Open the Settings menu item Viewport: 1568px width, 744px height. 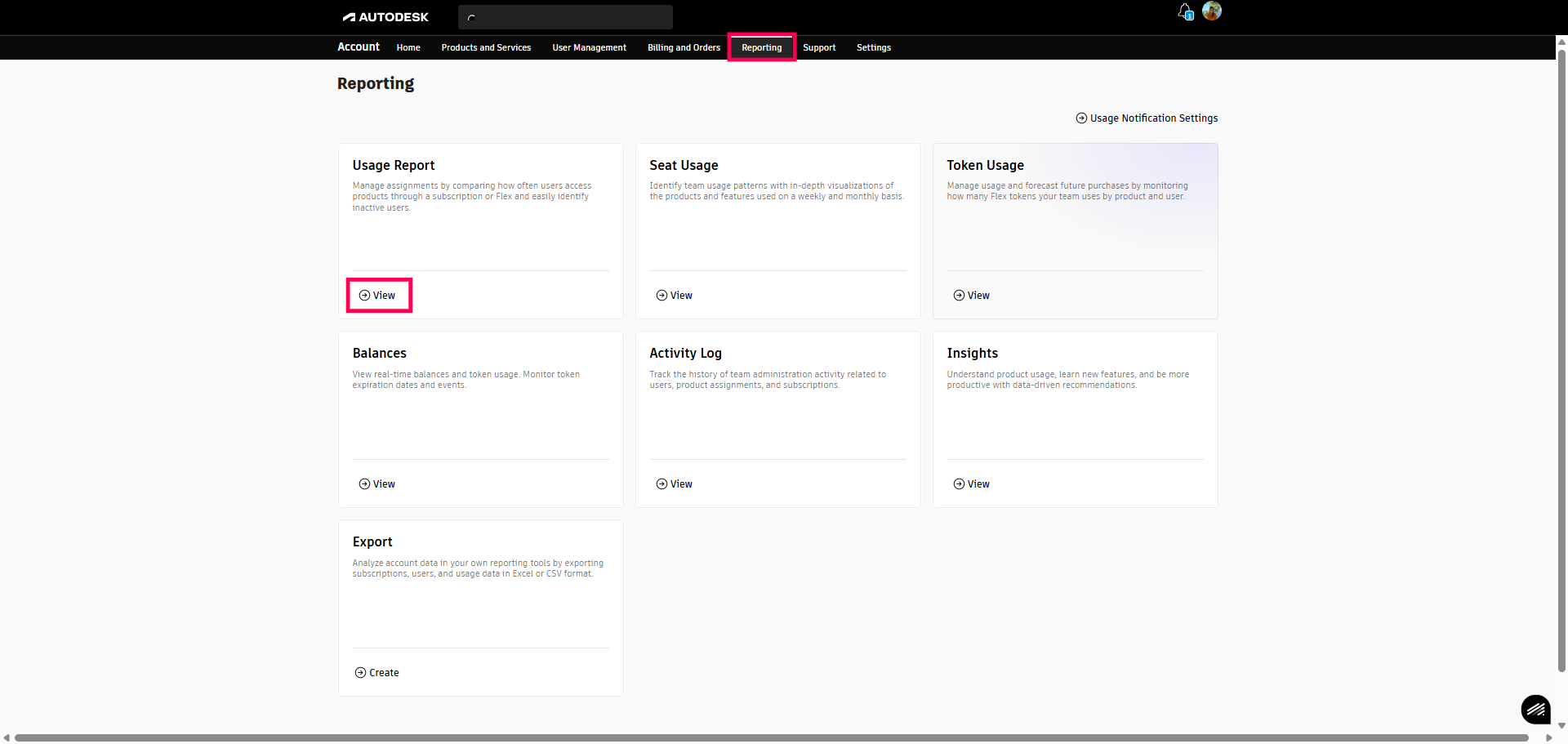point(873,47)
